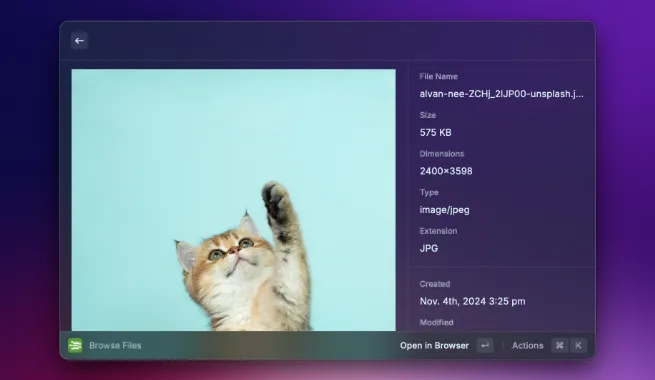
Task: Click the Type label
Action: (x=429, y=192)
